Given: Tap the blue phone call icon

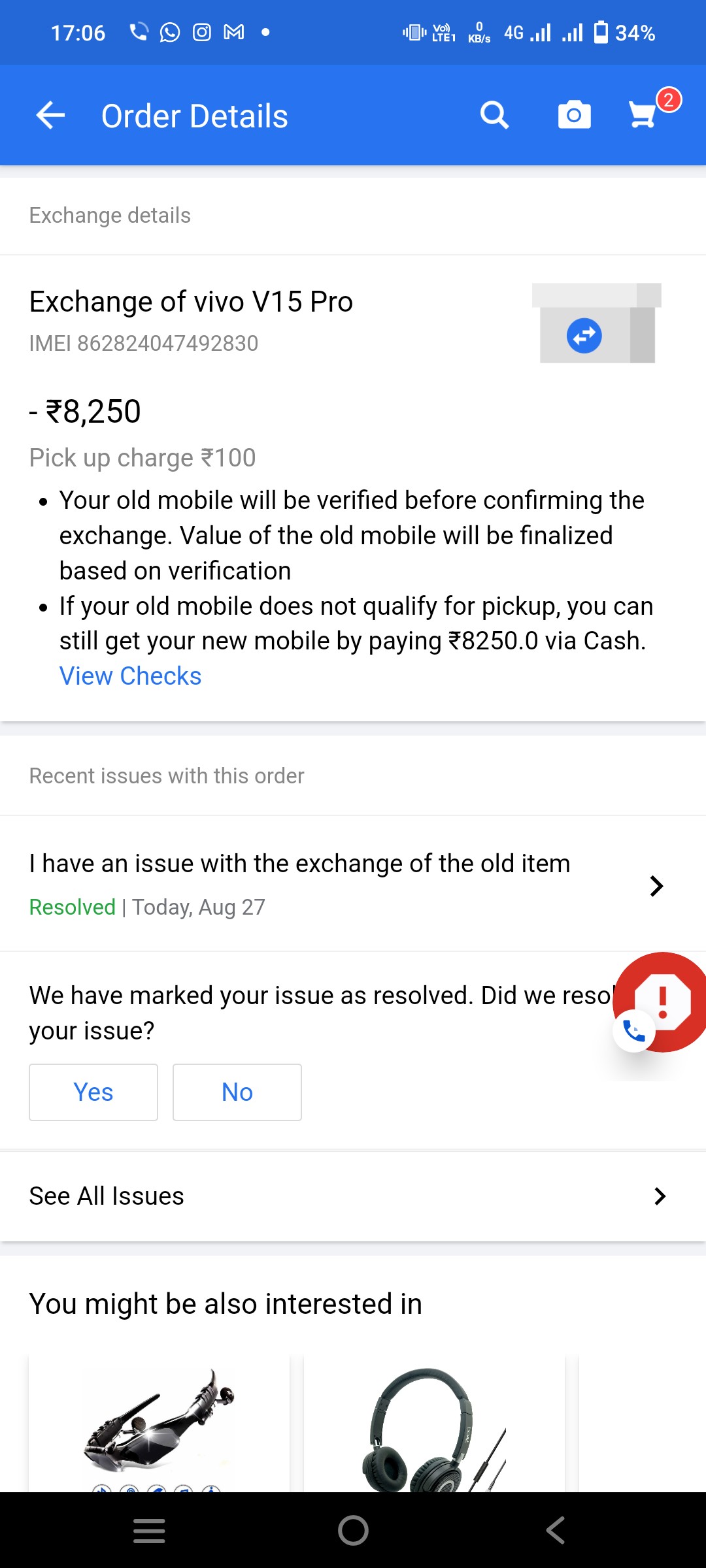Looking at the screenshot, I should (633, 1031).
